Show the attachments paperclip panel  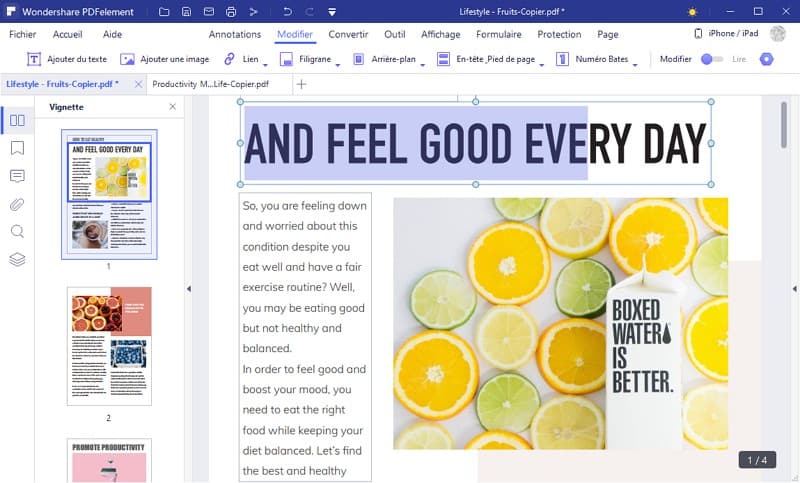[x=17, y=205]
